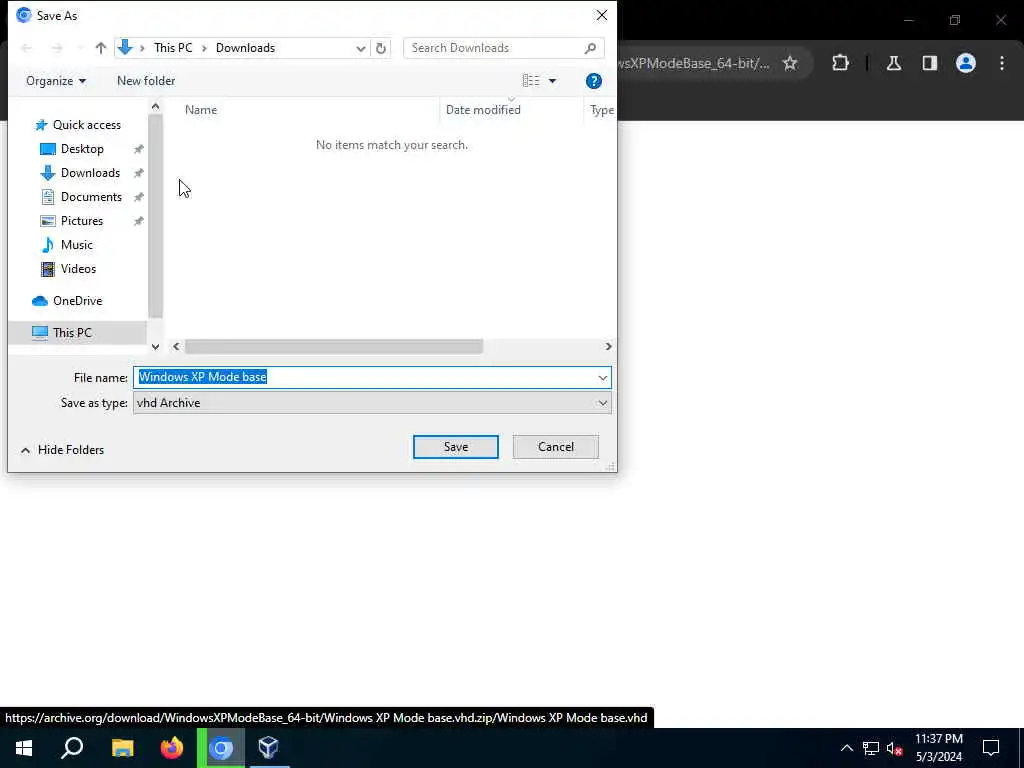Select Music in navigation pane
The height and width of the screenshot is (768, 1024).
(76, 245)
